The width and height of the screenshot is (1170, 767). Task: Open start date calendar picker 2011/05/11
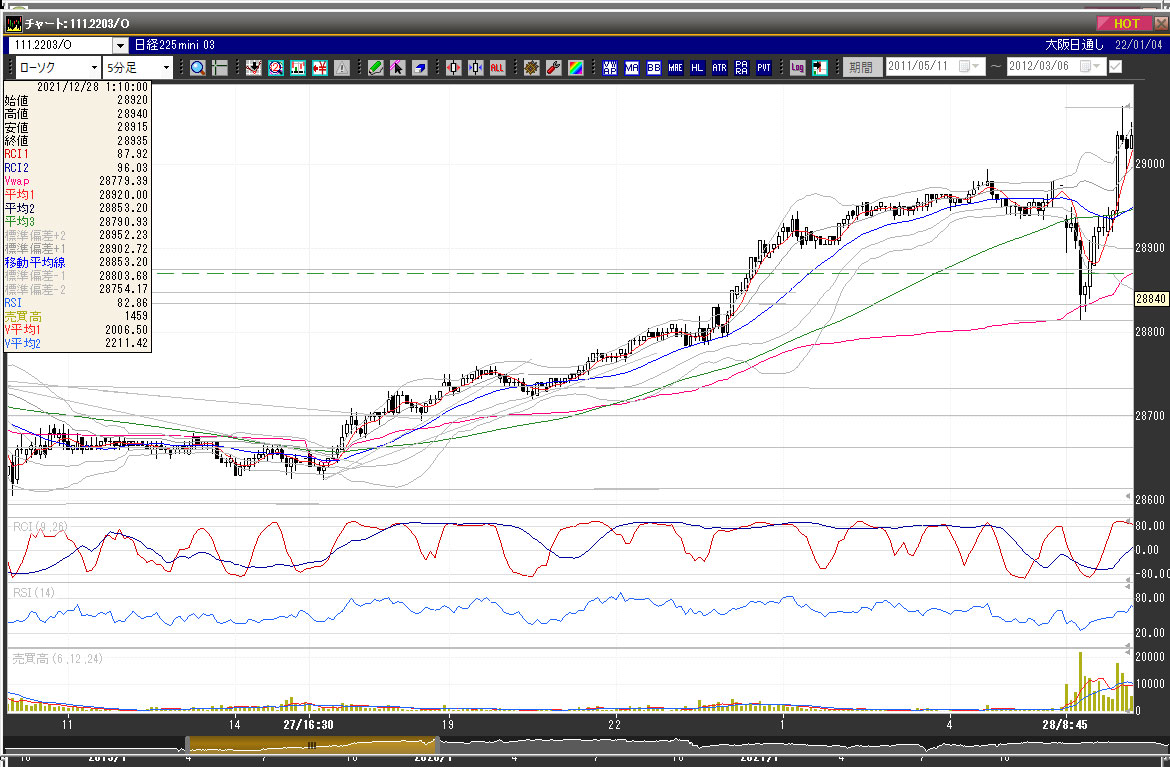tap(966, 67)
